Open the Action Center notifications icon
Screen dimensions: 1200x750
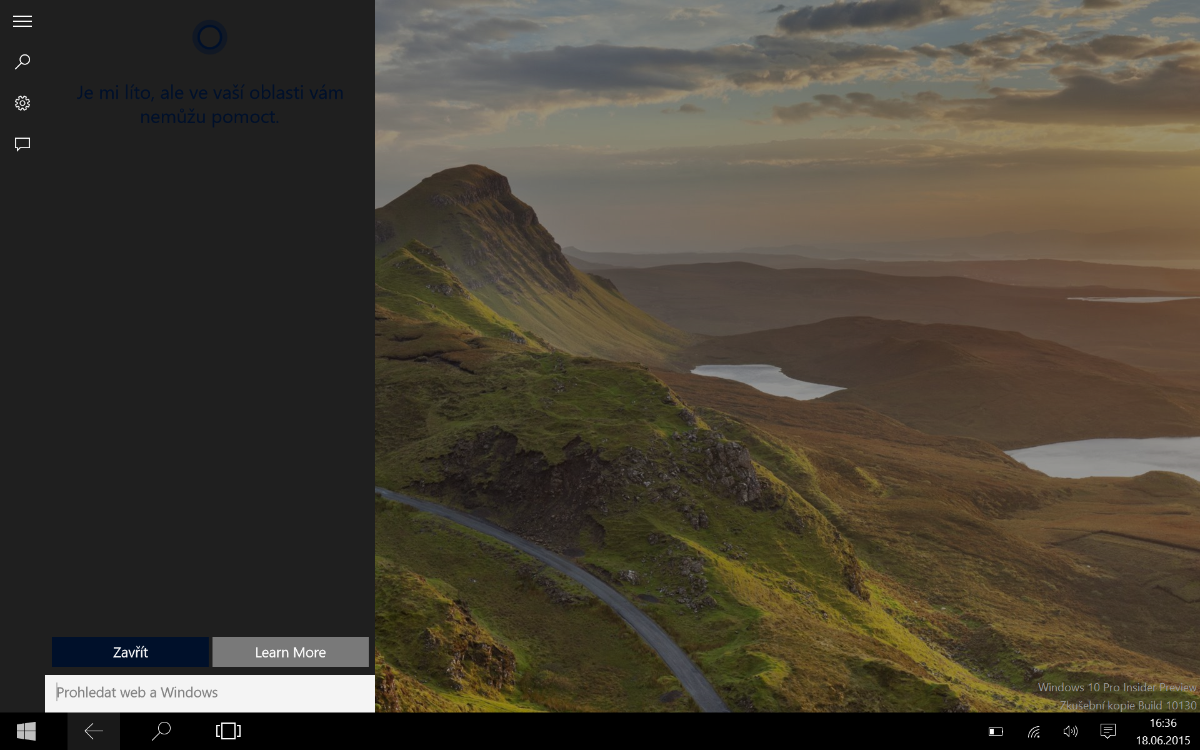[x=1108, y=732]
